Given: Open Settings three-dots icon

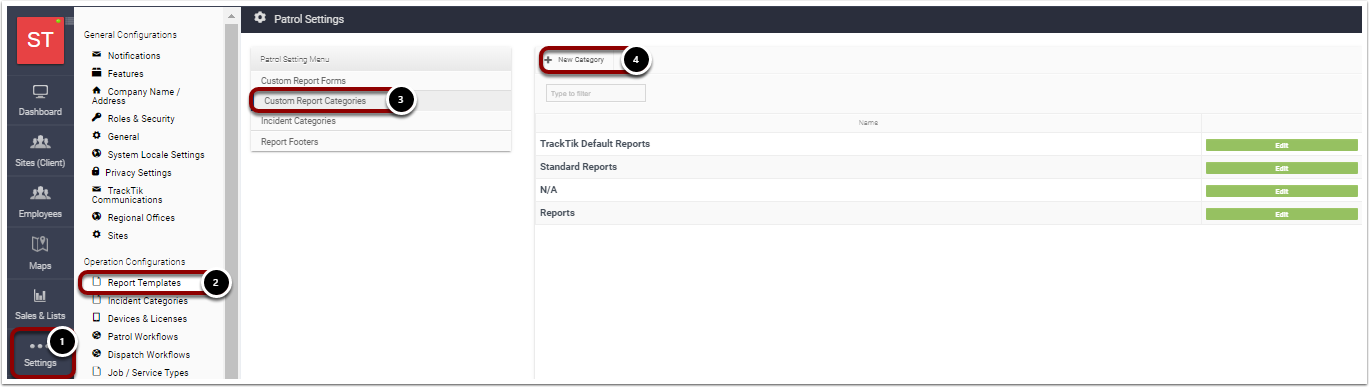Looking at the screenshot, I should [40, 346].
